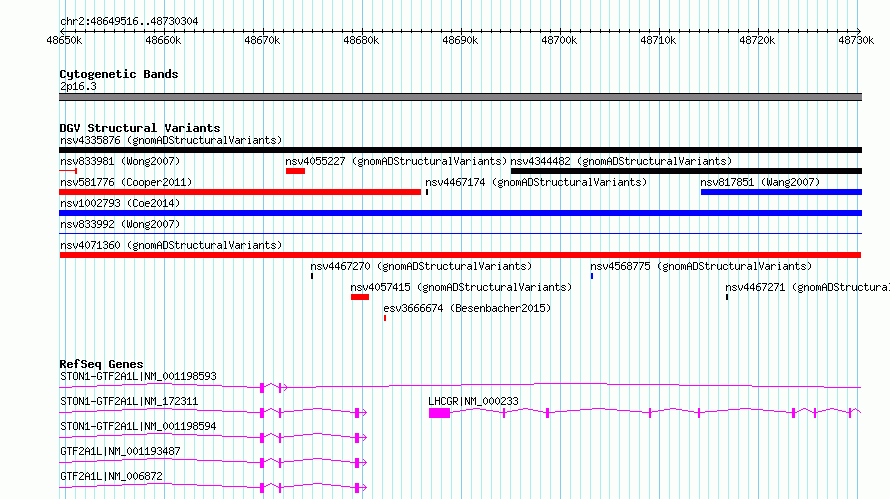Click the 48710k ruler tick label
The image size is (890, 499).
[658, 40]
